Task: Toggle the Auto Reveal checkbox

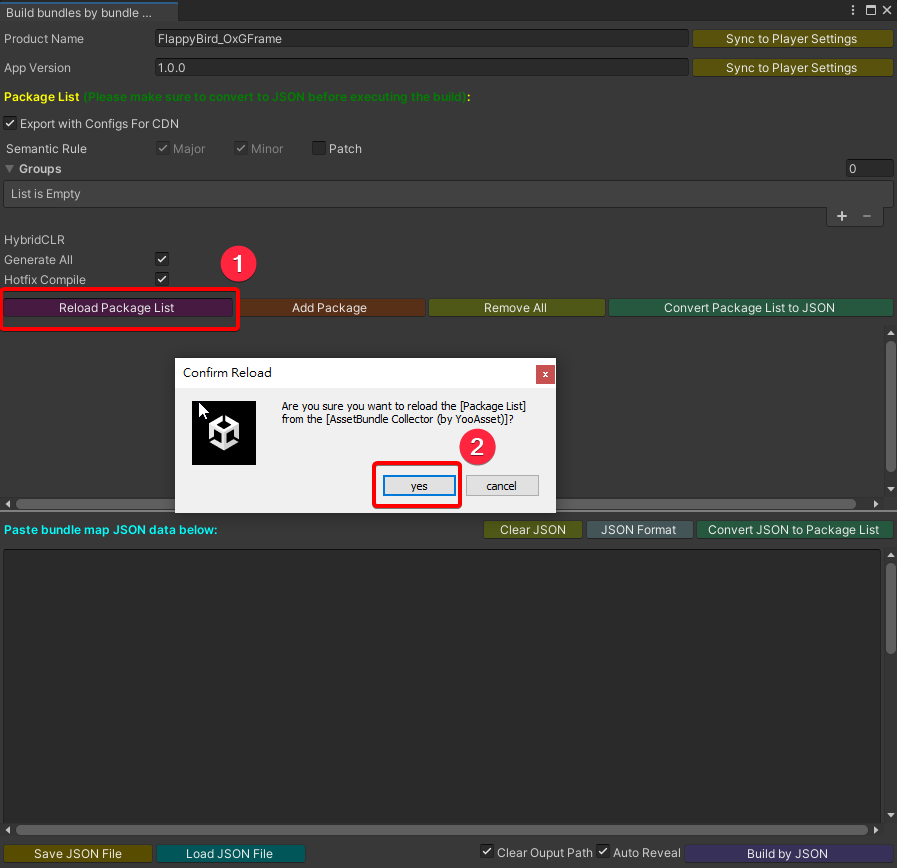Action: [x=603, y=852]
